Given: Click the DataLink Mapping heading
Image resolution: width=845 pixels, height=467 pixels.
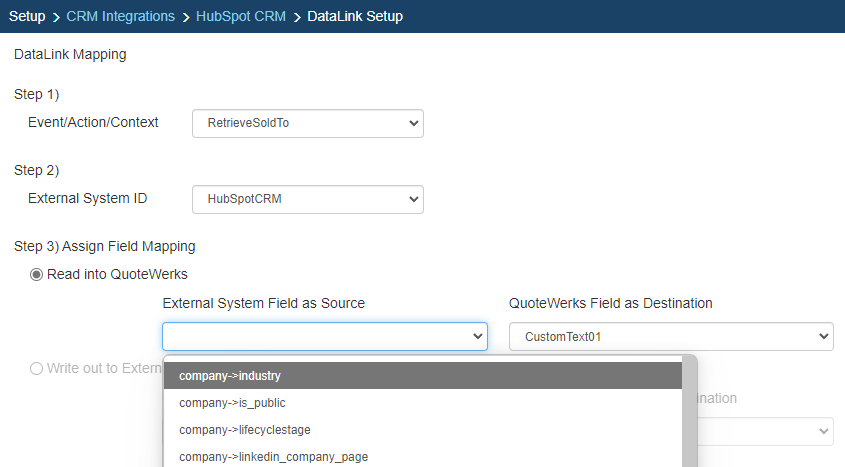Looking at the screenshot, I should tap(70, 55).
